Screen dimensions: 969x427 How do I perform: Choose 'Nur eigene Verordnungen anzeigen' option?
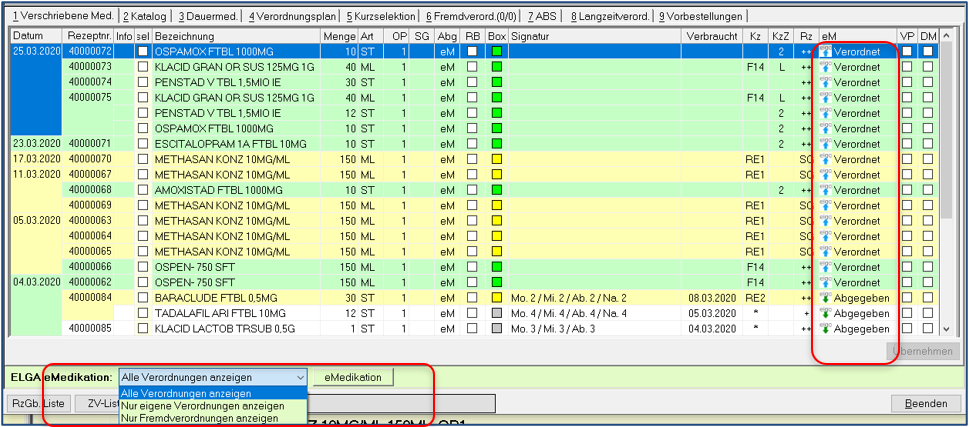(x=213, y=406)
